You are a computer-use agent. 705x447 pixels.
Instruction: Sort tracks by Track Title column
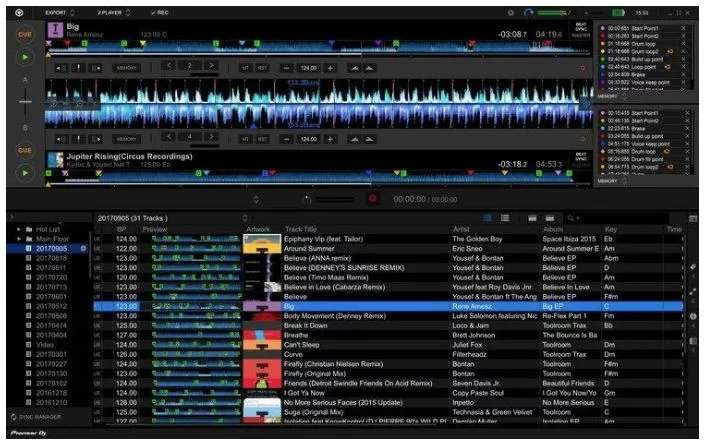(301, 229)
